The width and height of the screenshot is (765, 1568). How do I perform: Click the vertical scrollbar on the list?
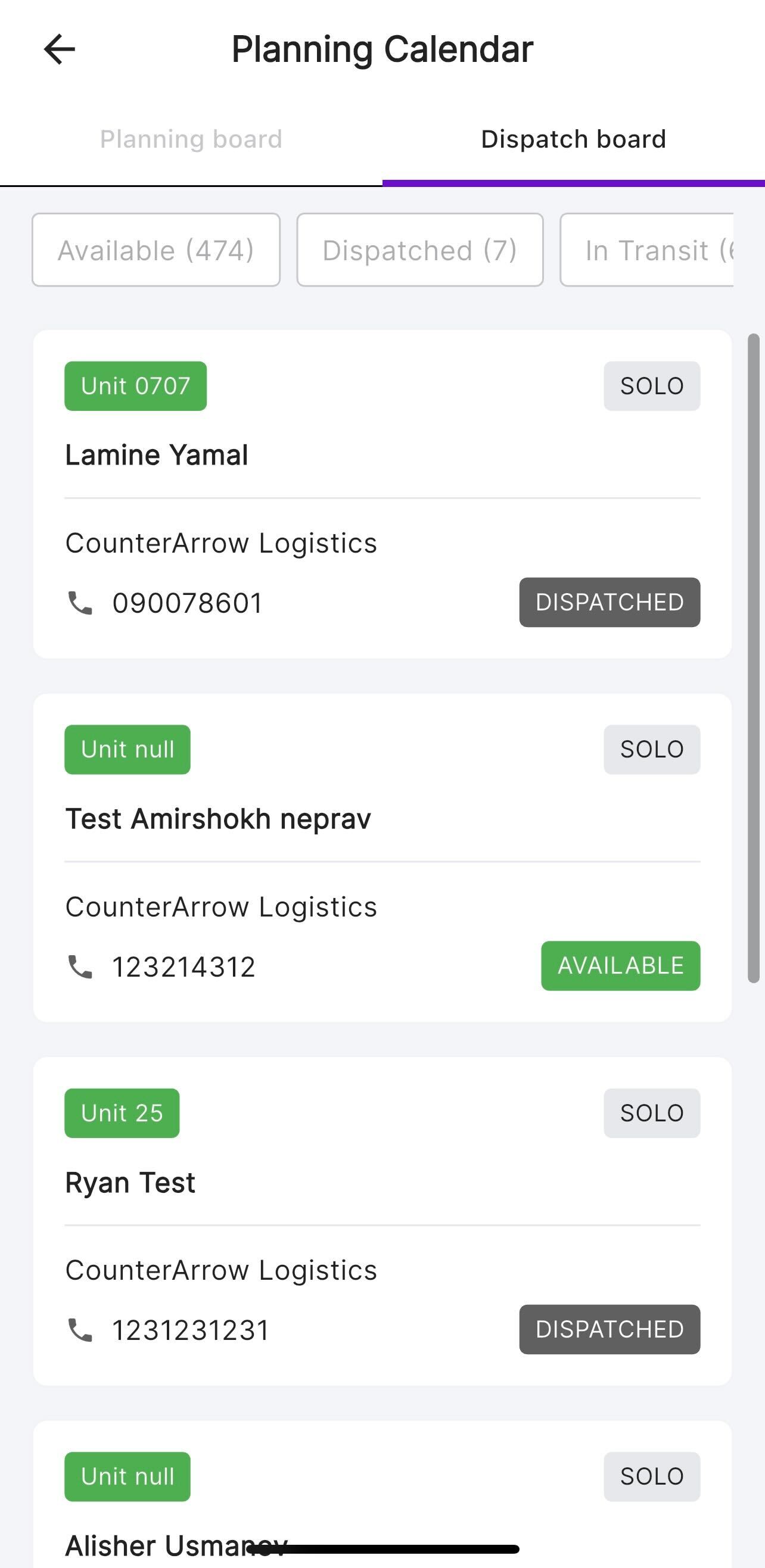(754, 658)
